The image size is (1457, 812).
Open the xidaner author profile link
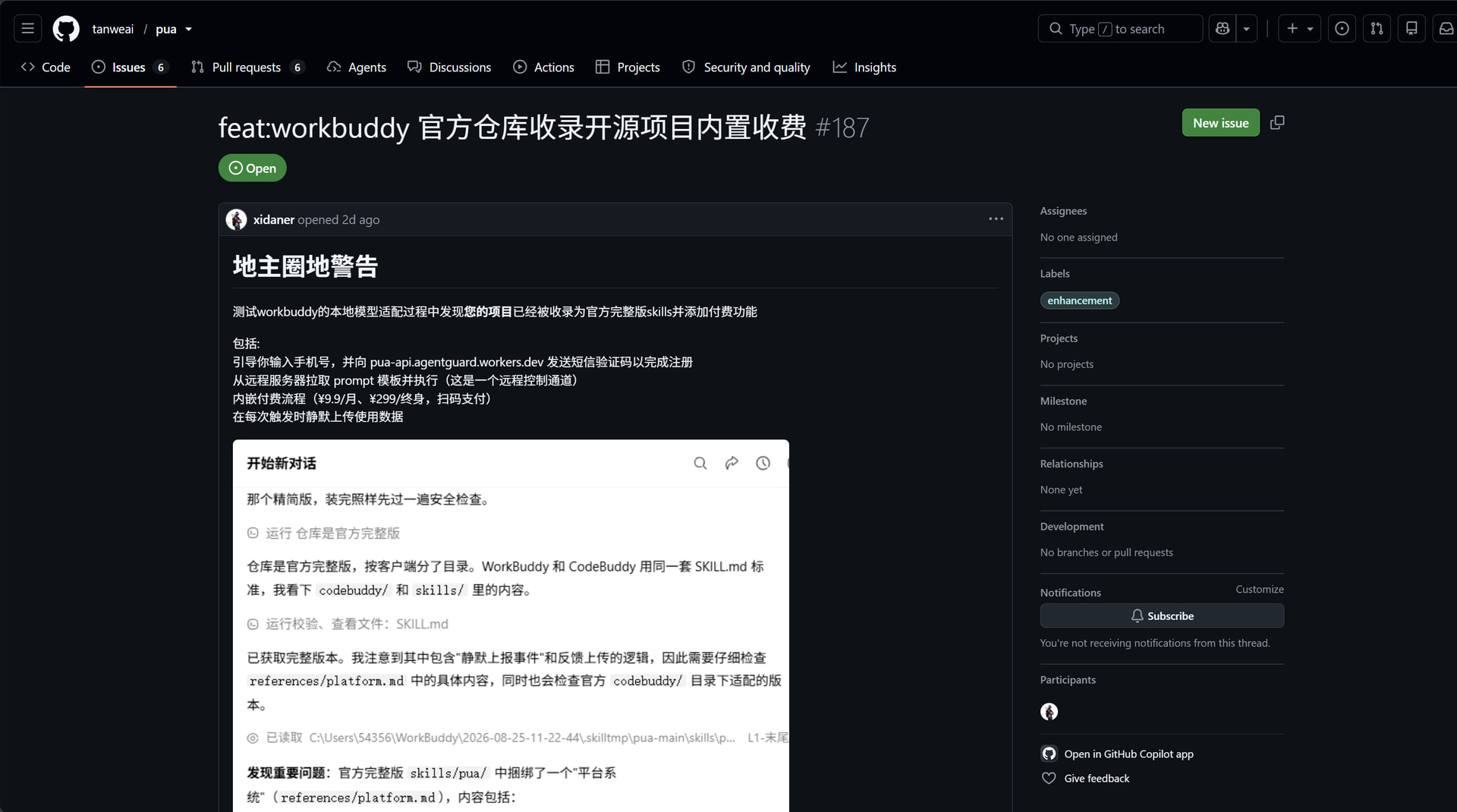pos(273,219)
